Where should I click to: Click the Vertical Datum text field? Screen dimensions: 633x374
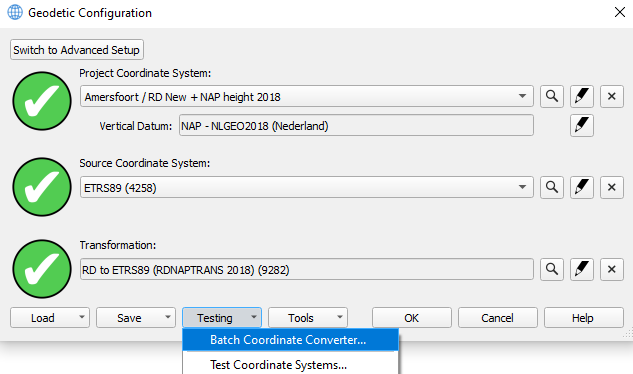tap(356, 126)
